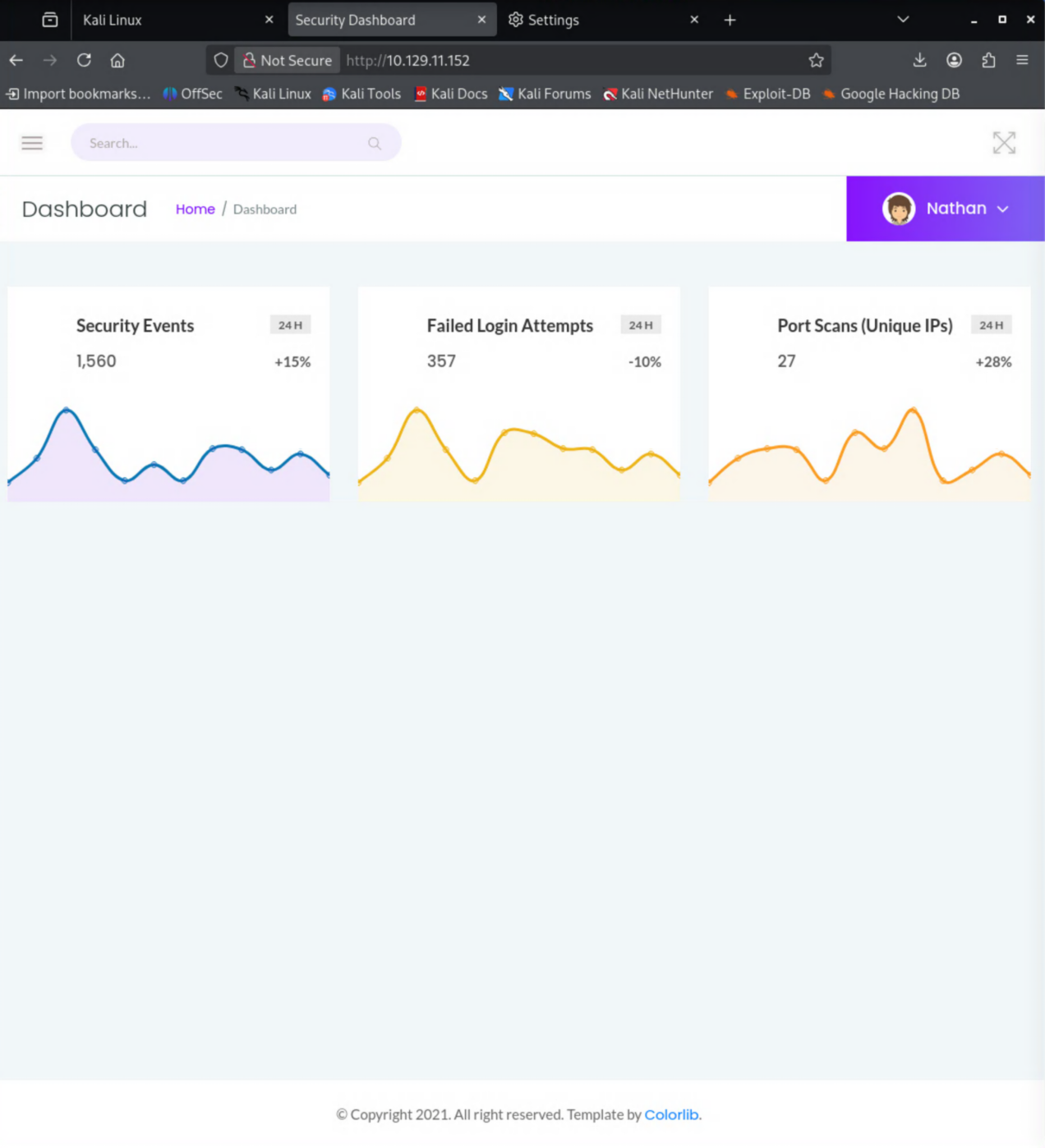Click the Not Secure lock indicator
The image size is (1045, 1148).
(x=288, y=60)
